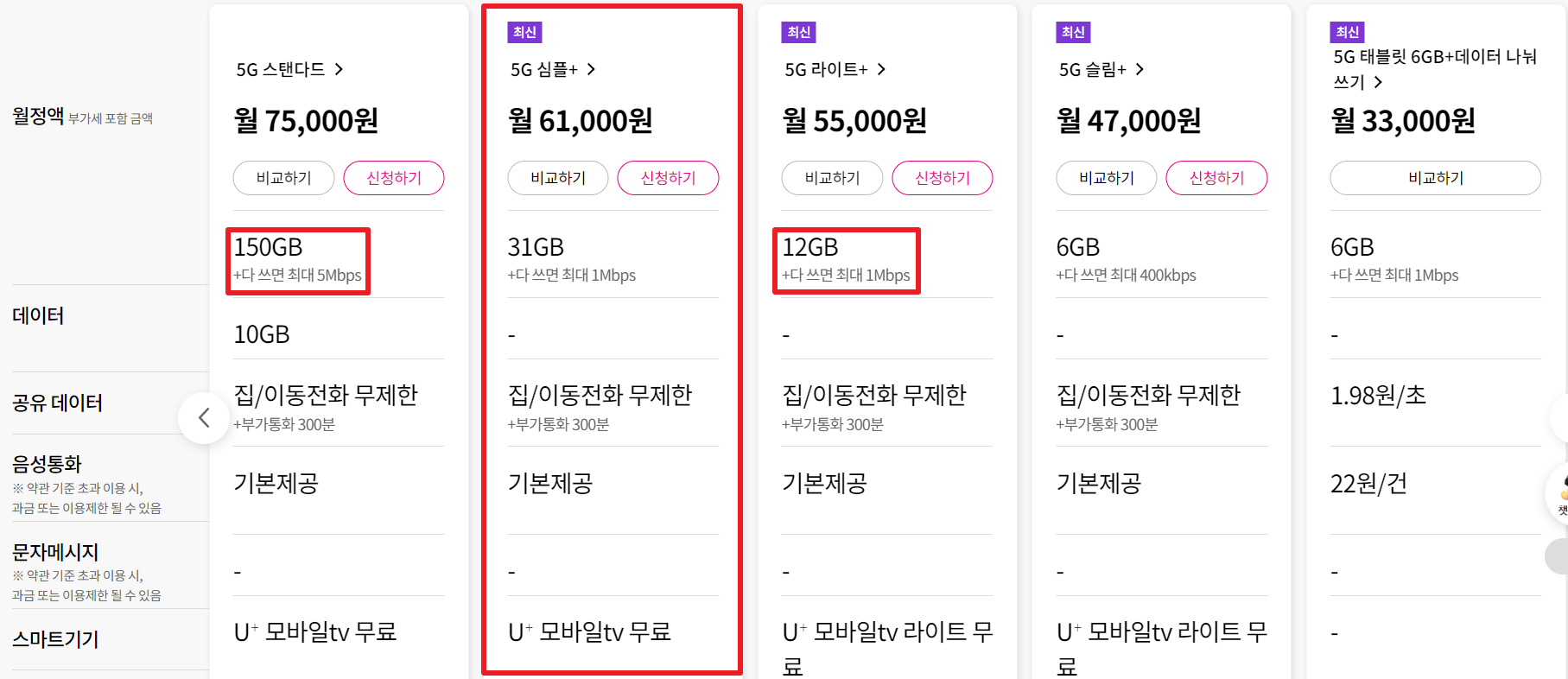
Task: Open 5G 슬림+ plan page via chevron
Action: [x=1140, y=69]
